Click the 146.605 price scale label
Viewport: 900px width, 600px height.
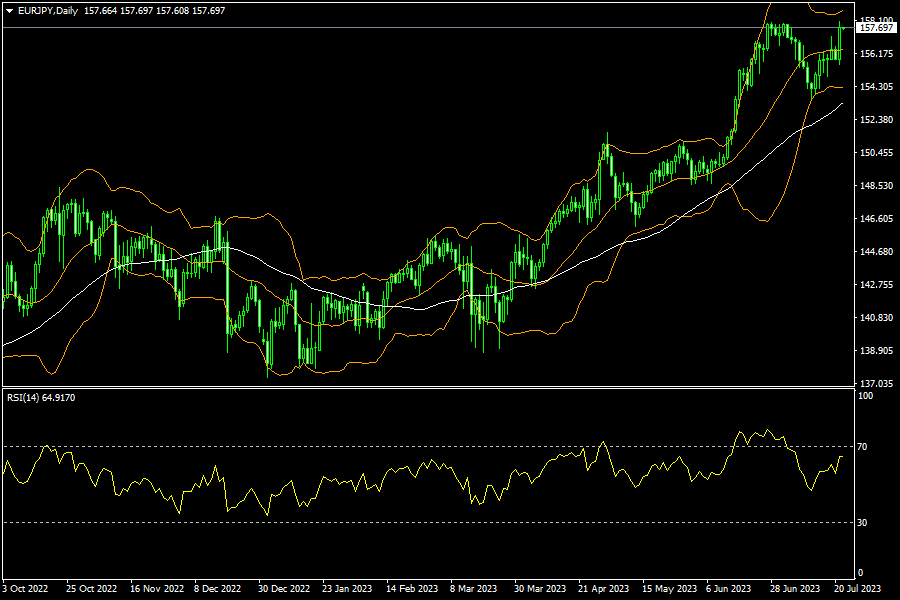pyautogui.click(x=876, y=219)
